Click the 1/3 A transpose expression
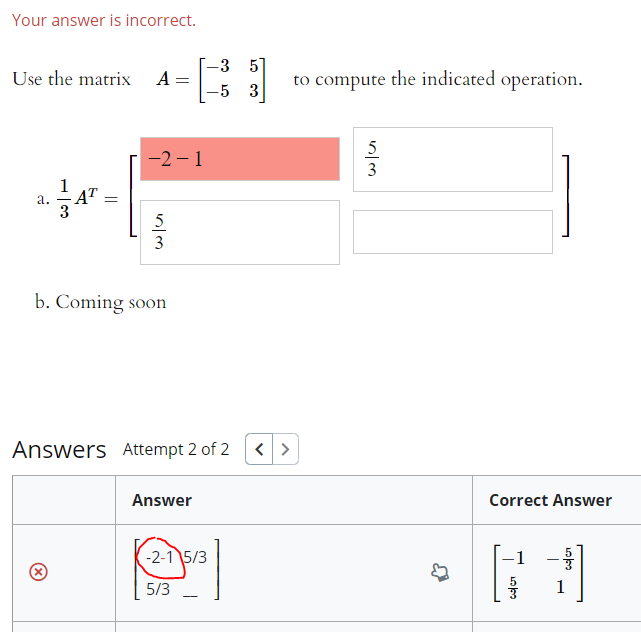Image resolution: width=641 pixels, height=632 pixels. (77, 198)
